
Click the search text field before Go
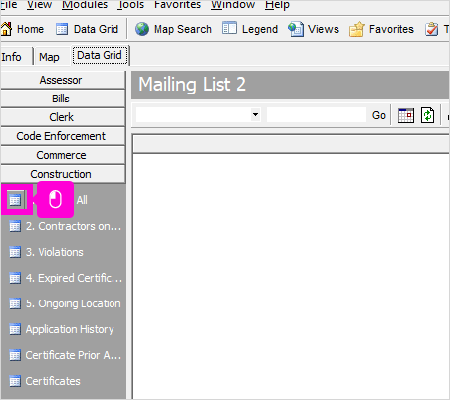316,115
